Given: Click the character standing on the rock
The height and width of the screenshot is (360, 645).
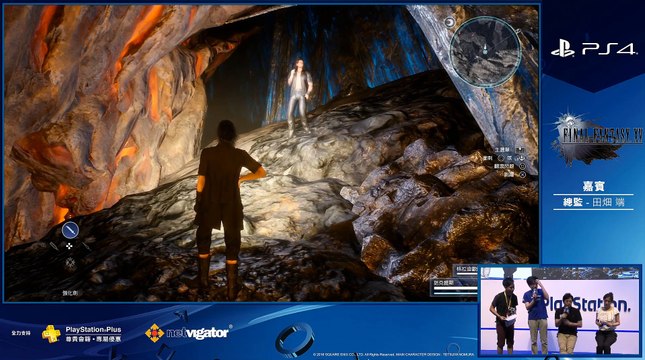Looking at the screenshot, I should pyautogui.click(x=299, y=97).
